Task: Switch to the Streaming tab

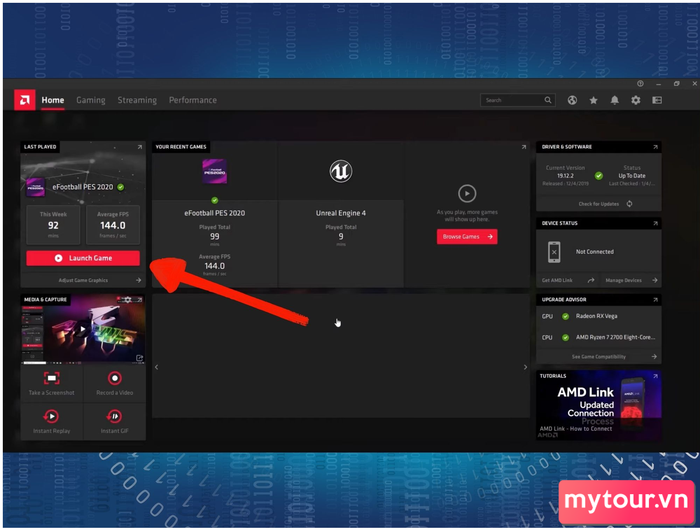Action: [x=137, y=100]
